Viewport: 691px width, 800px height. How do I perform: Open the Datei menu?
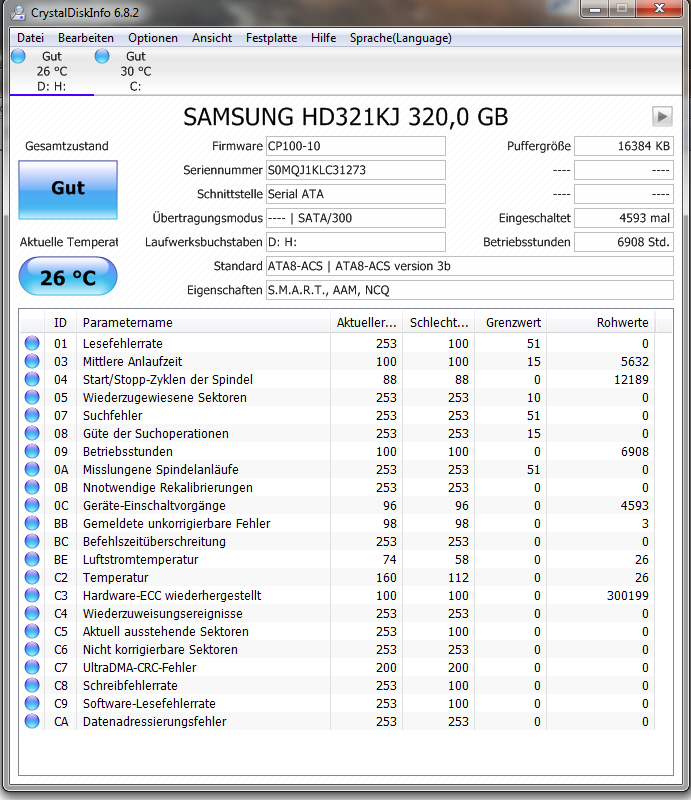30,38
